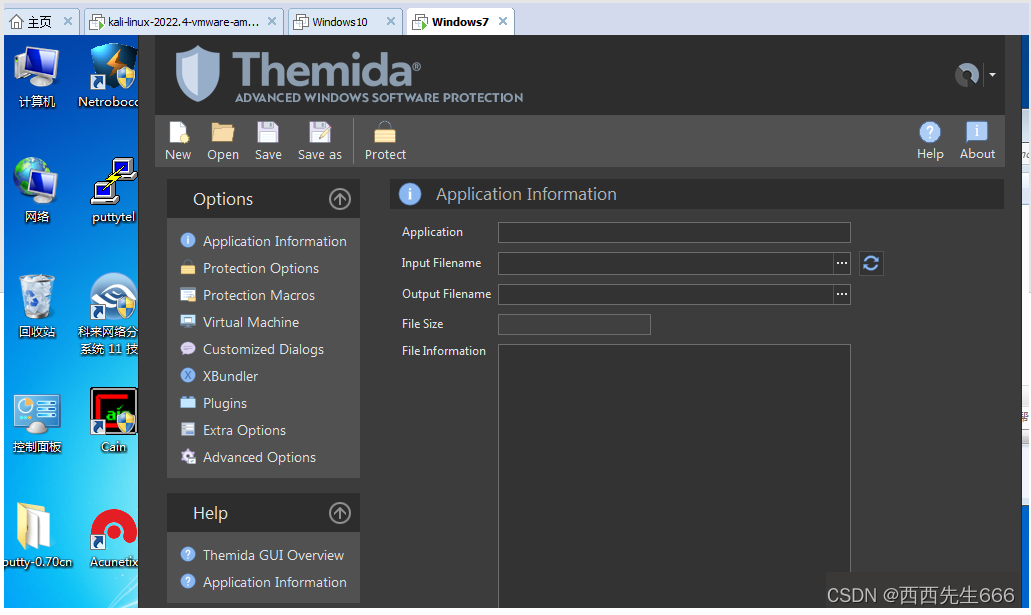The image size is (1031, 615).
Task: Click the File Size field
Action: coord(574,324)
